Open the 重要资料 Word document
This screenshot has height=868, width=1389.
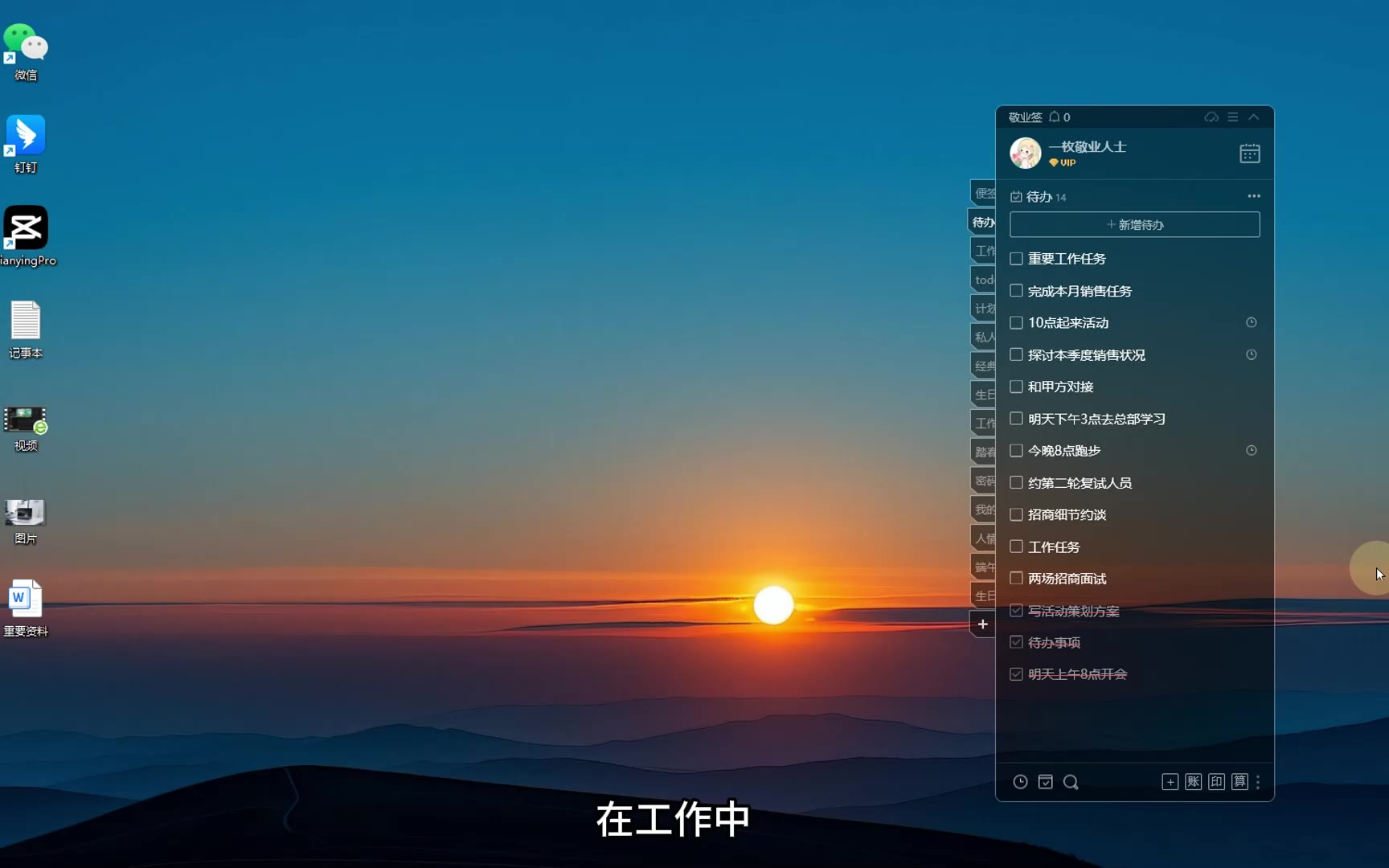tap(26, 608)
